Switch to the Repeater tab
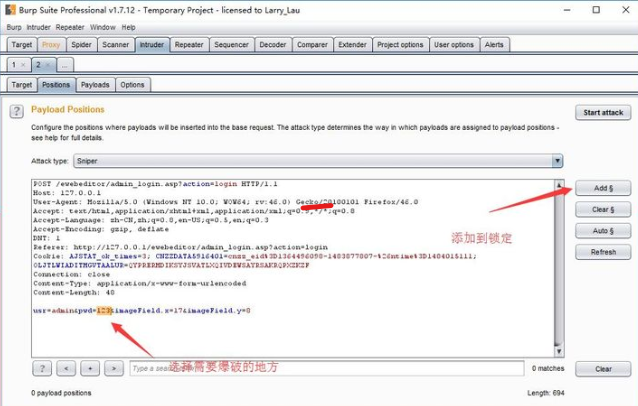This screenshot has width=638, height=406. 189,45
